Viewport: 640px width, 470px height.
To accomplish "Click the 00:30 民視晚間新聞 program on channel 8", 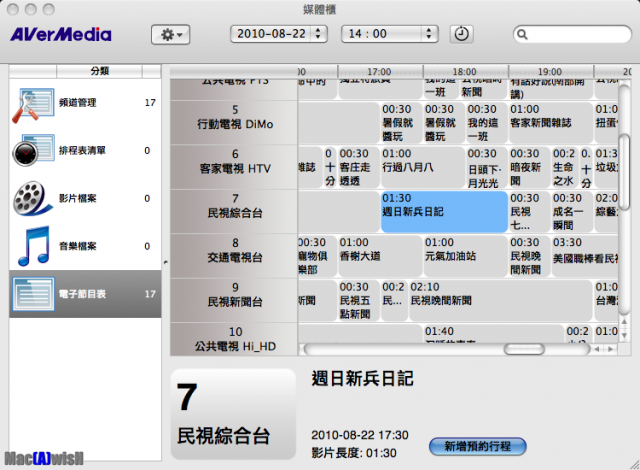I will click(x=529, y=255).
